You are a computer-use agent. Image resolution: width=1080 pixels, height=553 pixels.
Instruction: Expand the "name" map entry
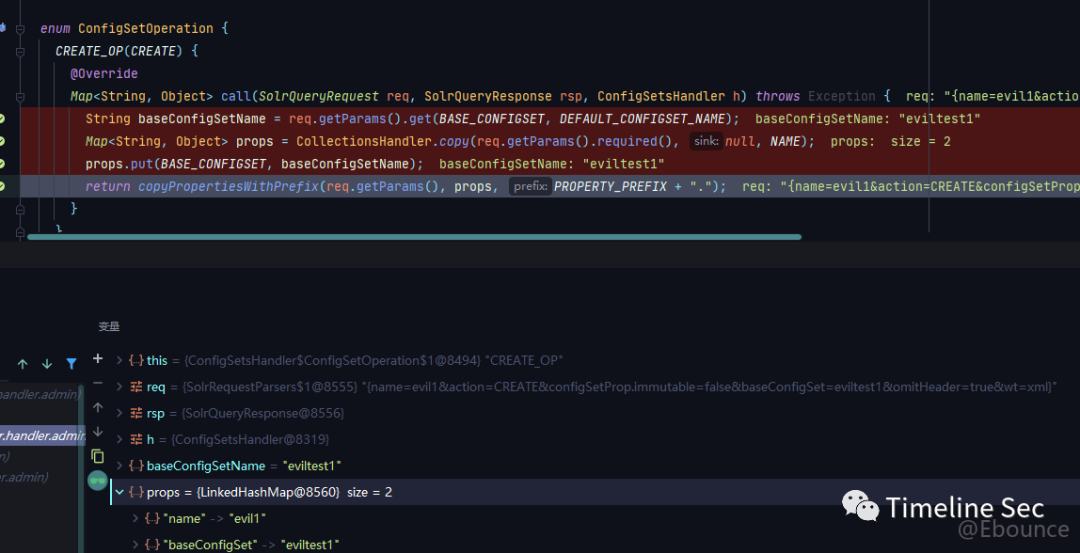pyautogui.click(x=136, y=519)
